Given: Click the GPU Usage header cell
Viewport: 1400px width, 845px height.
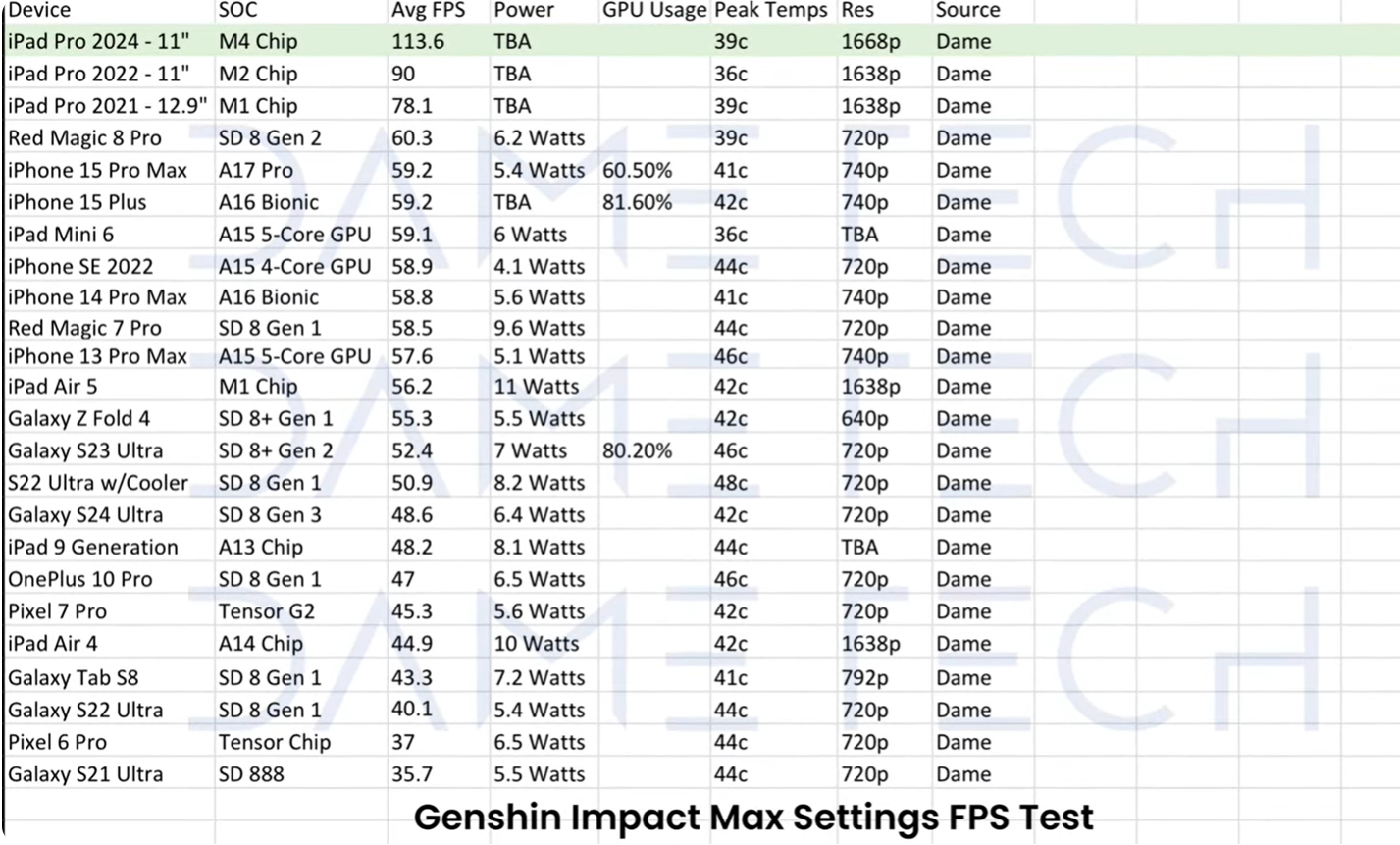Looking at the screenshot, I should (x=653, y=11).
